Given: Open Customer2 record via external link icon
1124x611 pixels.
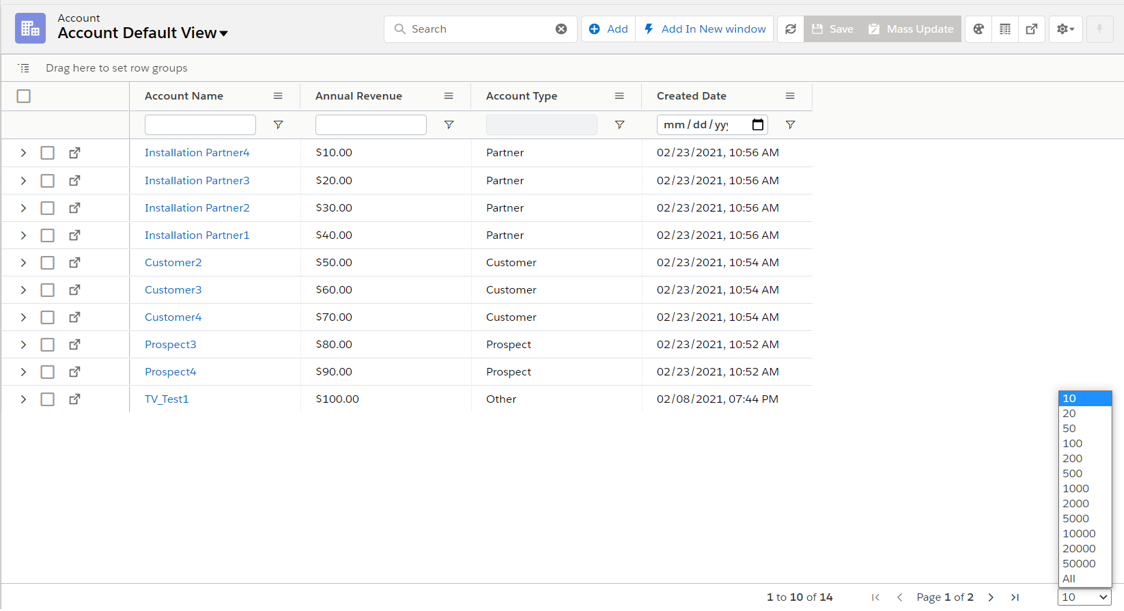Looking at the screenshot, I should [75, 263].
